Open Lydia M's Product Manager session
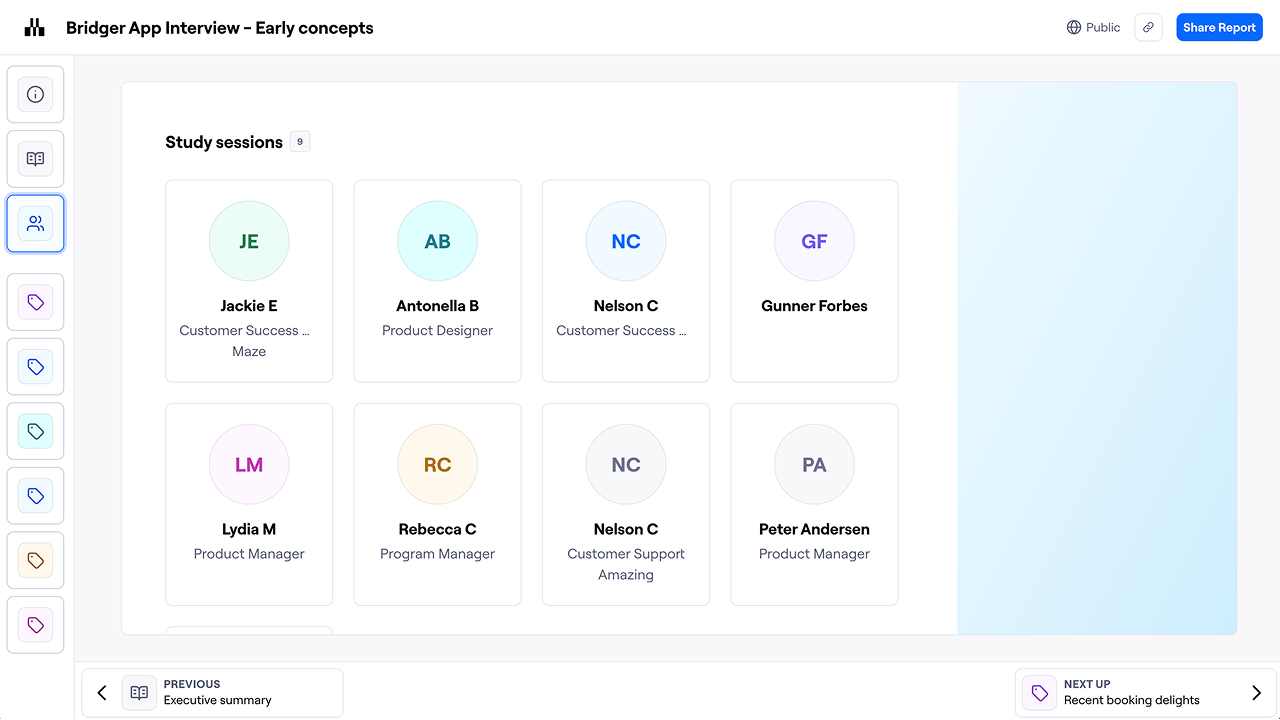Image resolution: width=1280 pixels, height=720 pixels. (249, 504)
